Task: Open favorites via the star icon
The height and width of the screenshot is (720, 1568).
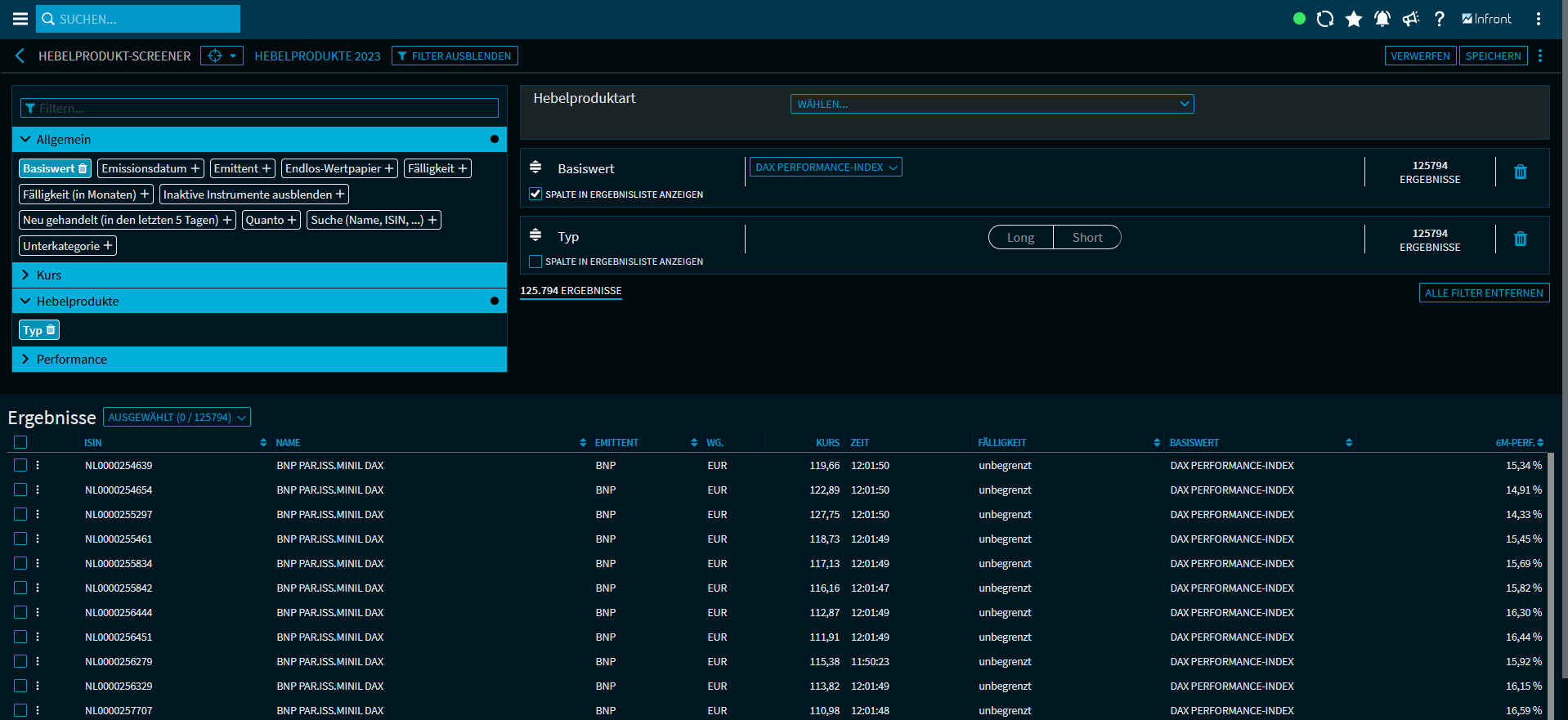Action: pos(1354,19)
